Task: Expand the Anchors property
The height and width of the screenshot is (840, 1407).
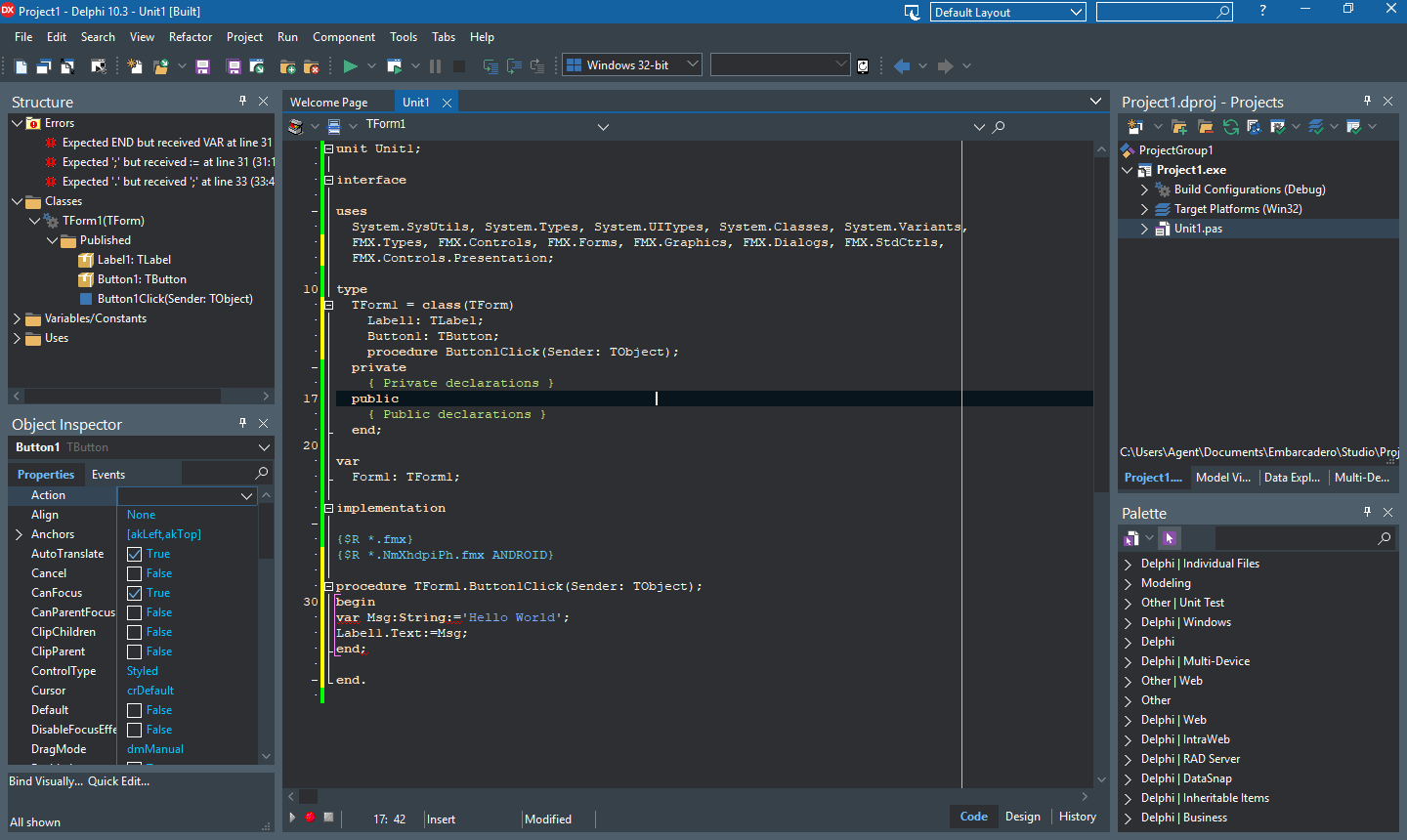Action: tap(19, 534)
